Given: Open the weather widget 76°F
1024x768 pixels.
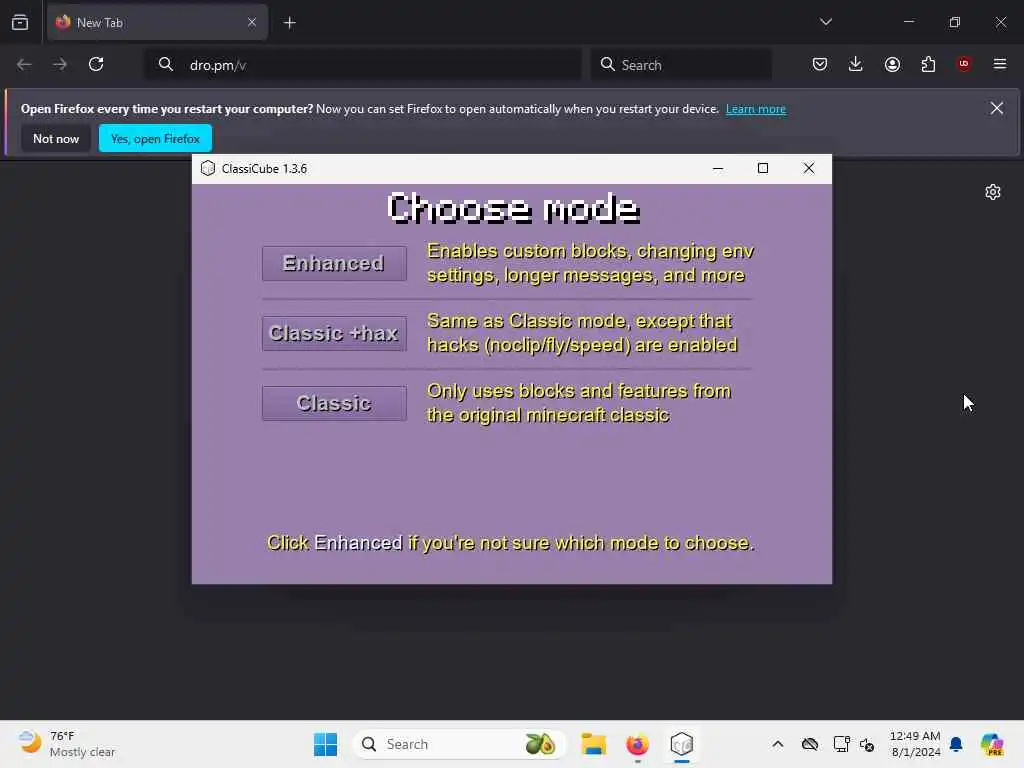Looking at the screenshot, I should 67,744.
